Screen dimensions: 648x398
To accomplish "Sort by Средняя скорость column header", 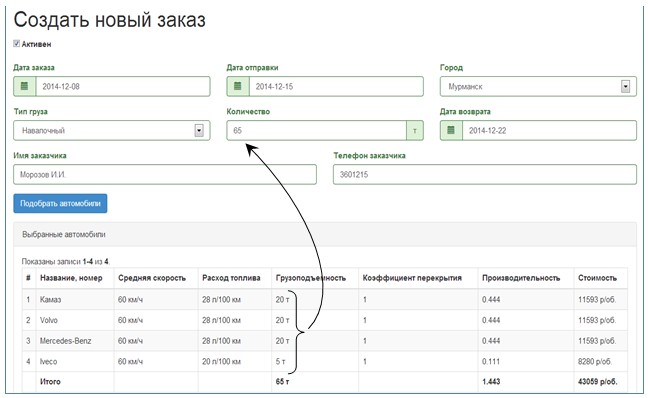I will 152,278.
